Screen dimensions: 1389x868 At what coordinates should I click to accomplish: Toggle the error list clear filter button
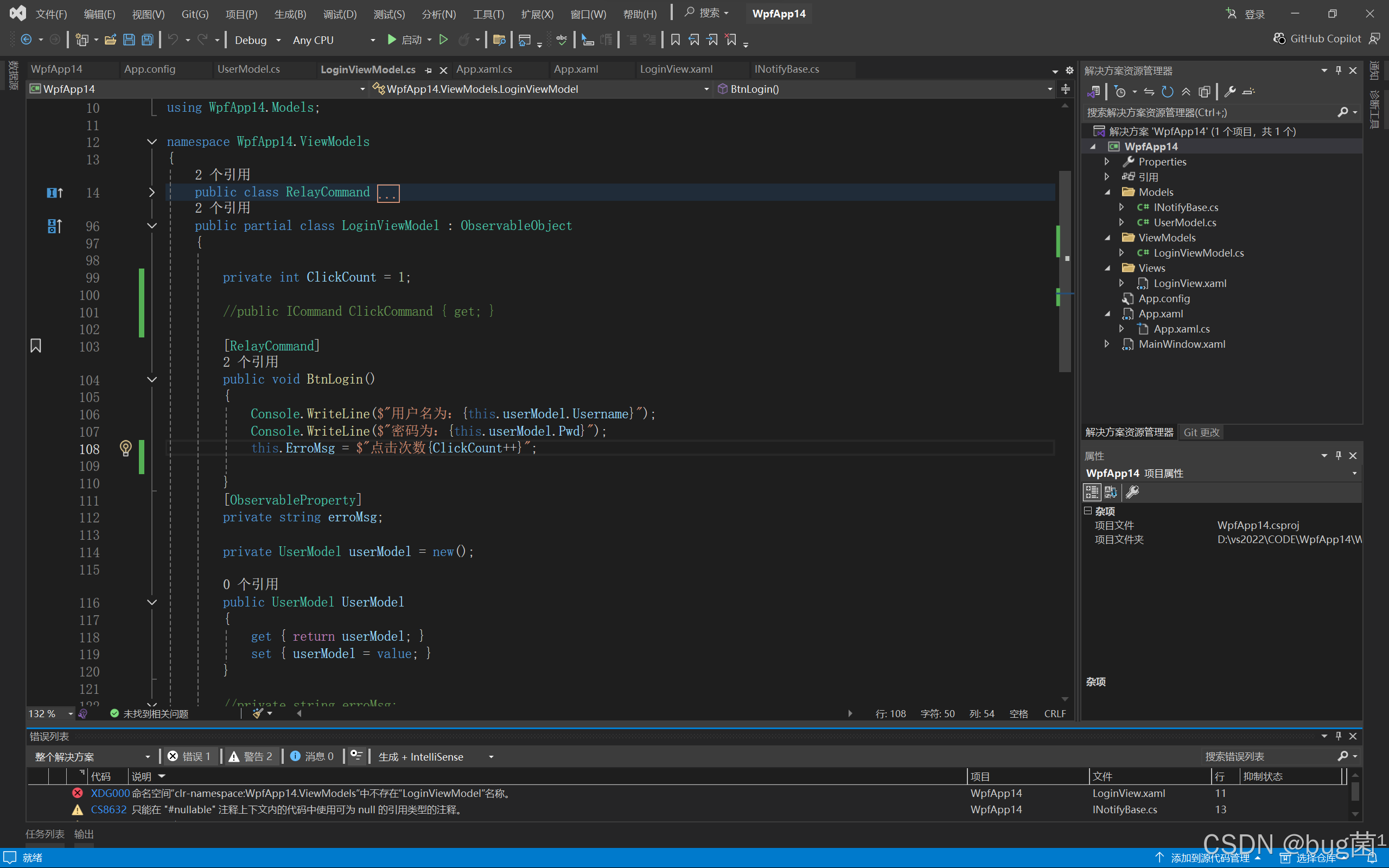coord(356,756)
